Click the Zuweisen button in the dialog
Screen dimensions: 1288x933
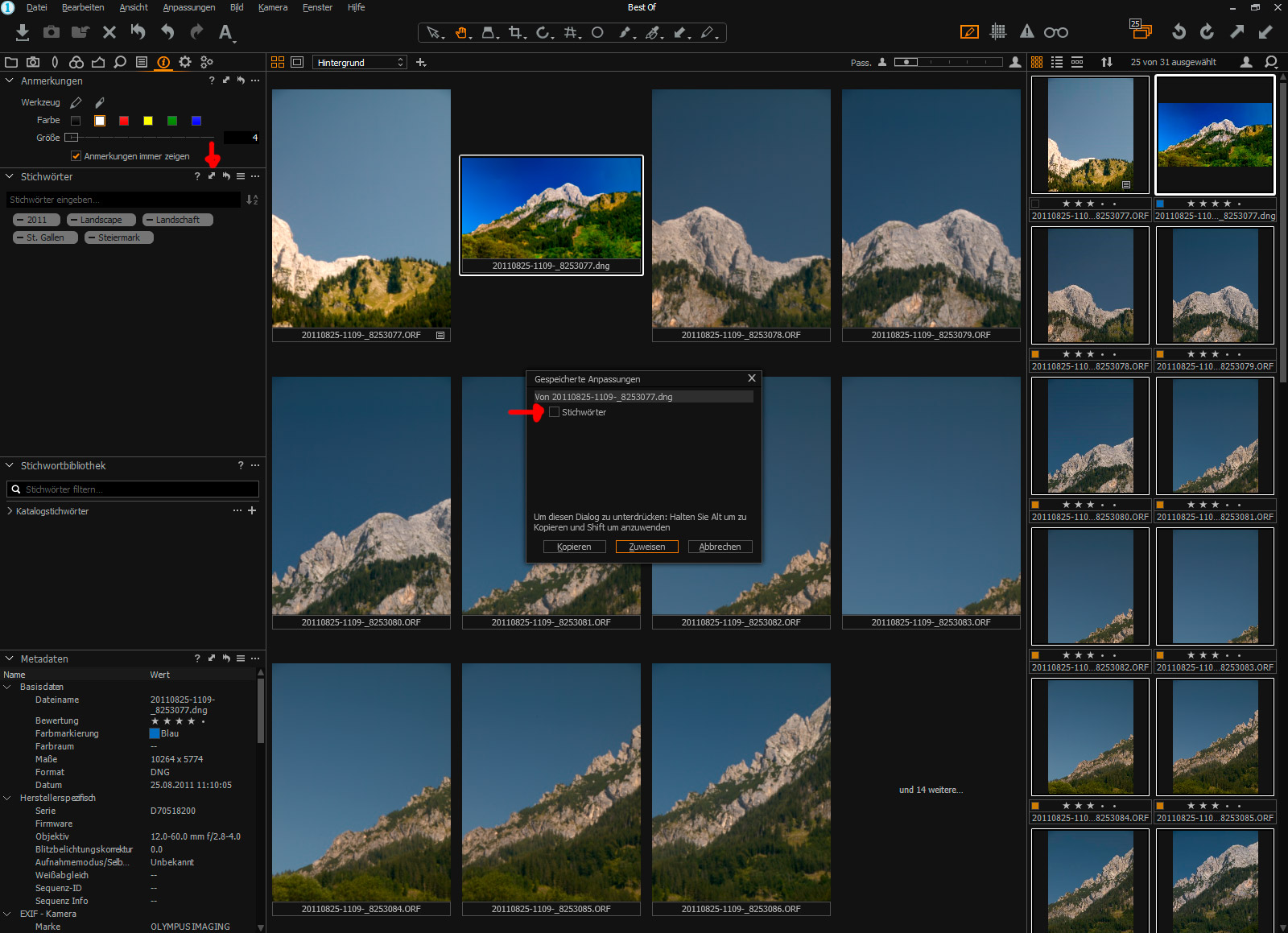click(647, 547)
